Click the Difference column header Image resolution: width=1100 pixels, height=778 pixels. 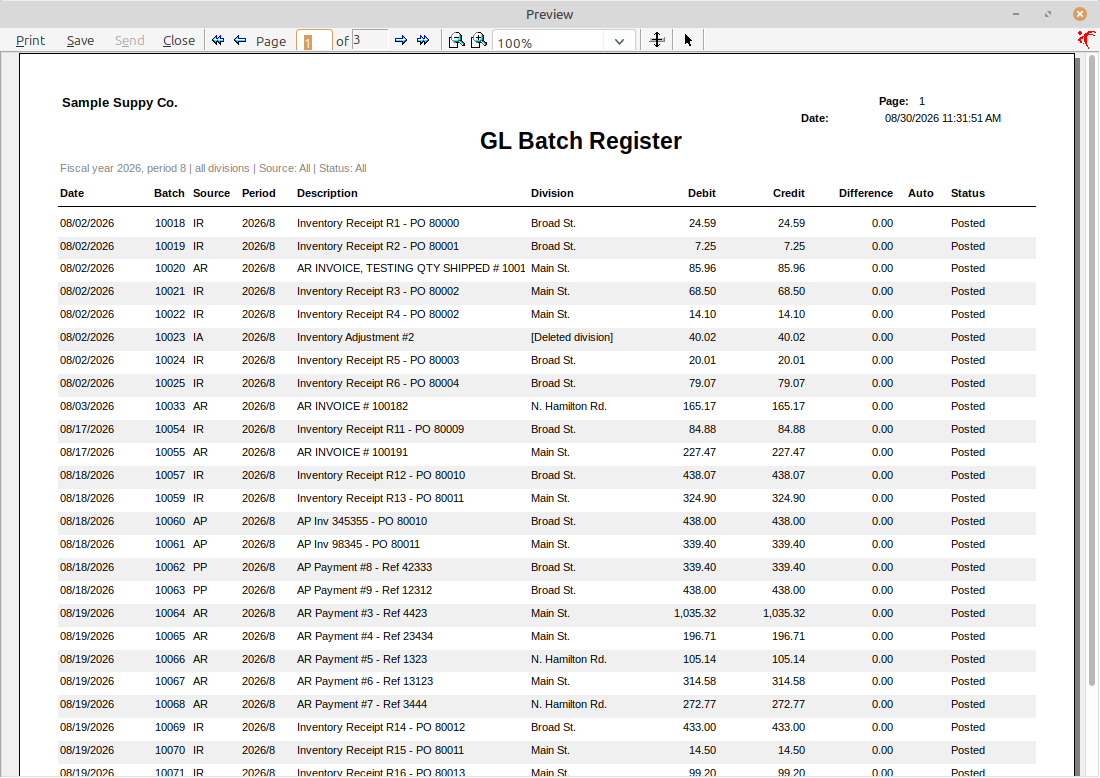(x=866, y=193)
